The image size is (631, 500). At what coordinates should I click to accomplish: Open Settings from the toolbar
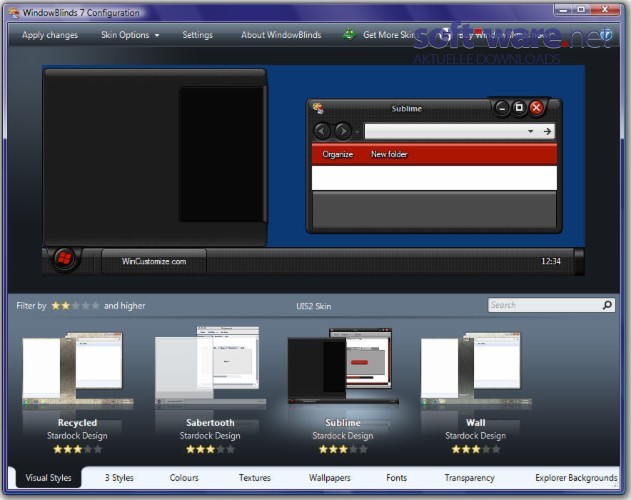197,35
